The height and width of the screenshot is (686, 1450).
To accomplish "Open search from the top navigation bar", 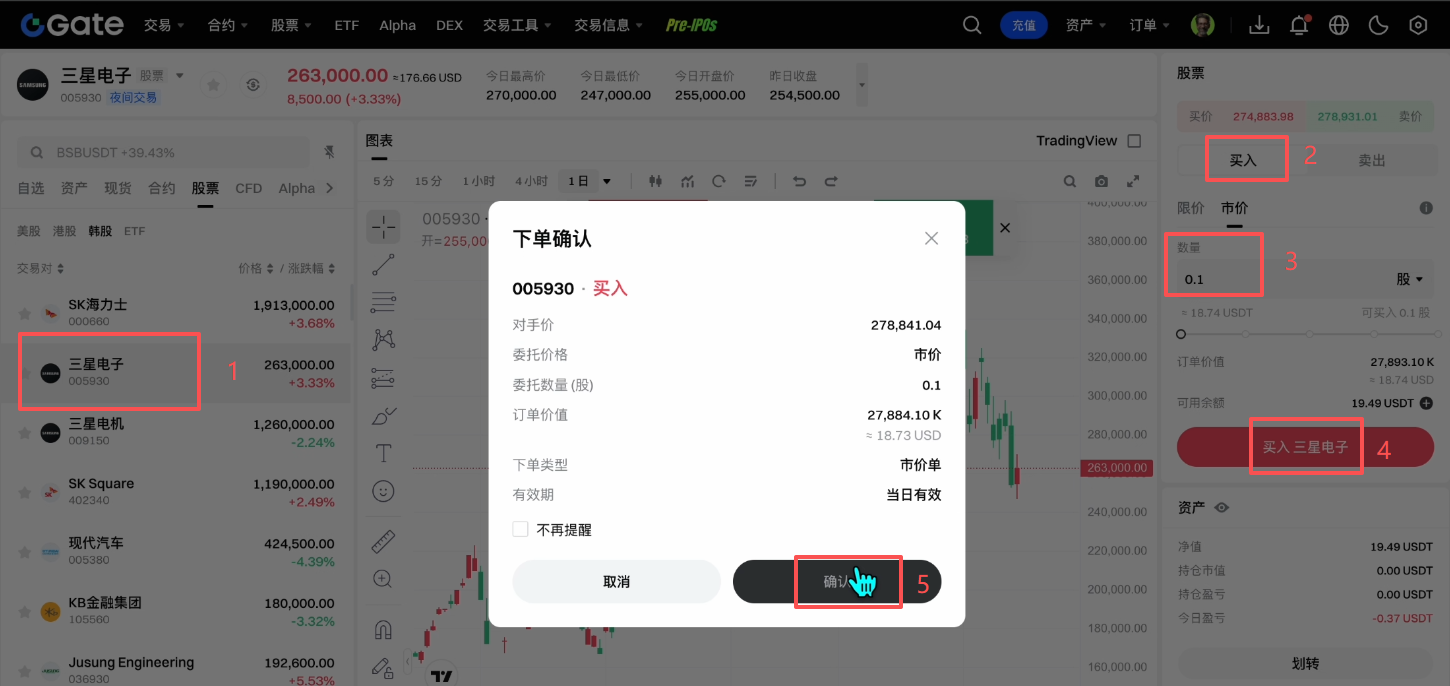I will tap(972, 25).
